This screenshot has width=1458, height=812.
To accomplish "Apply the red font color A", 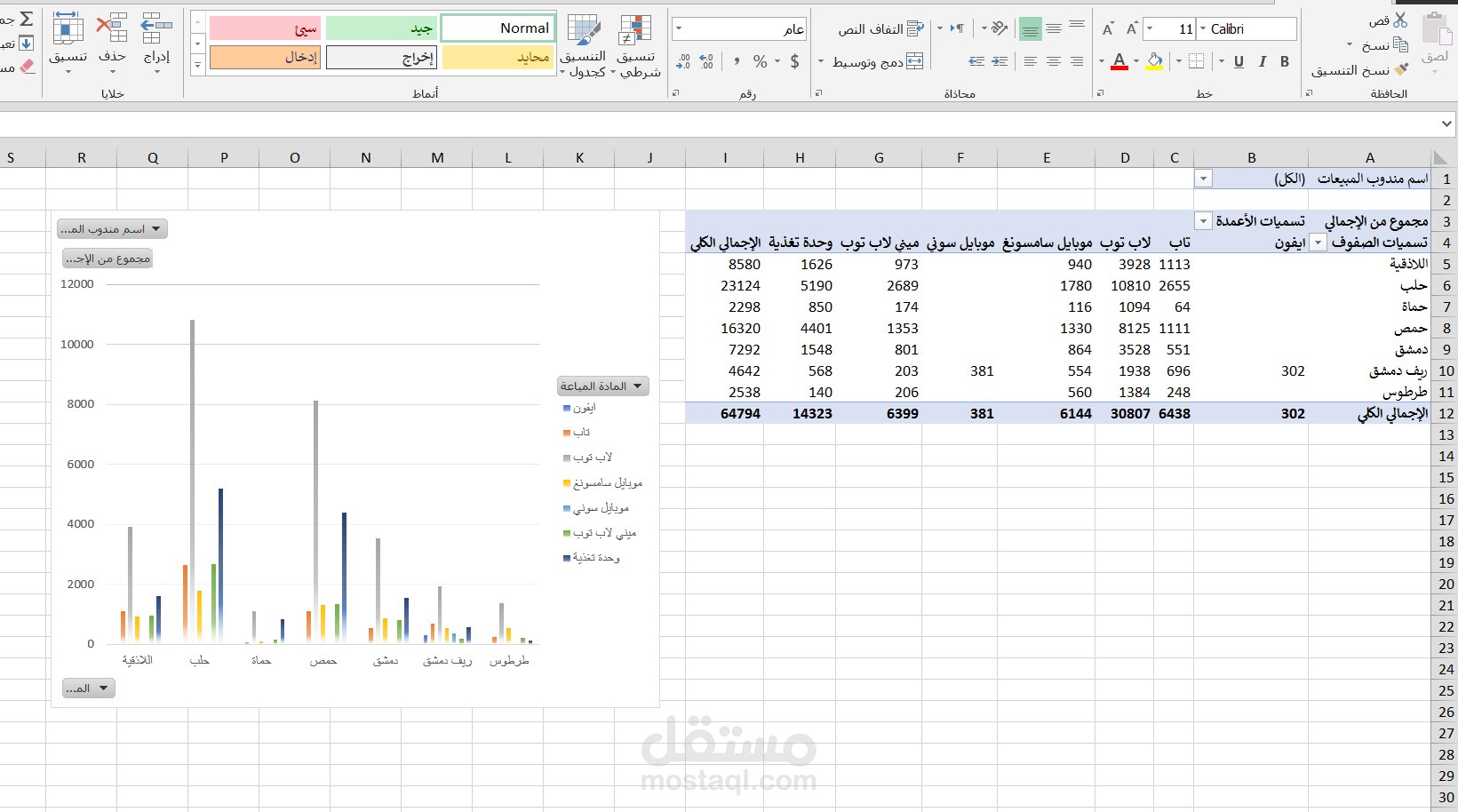I will coord(1119,61).
